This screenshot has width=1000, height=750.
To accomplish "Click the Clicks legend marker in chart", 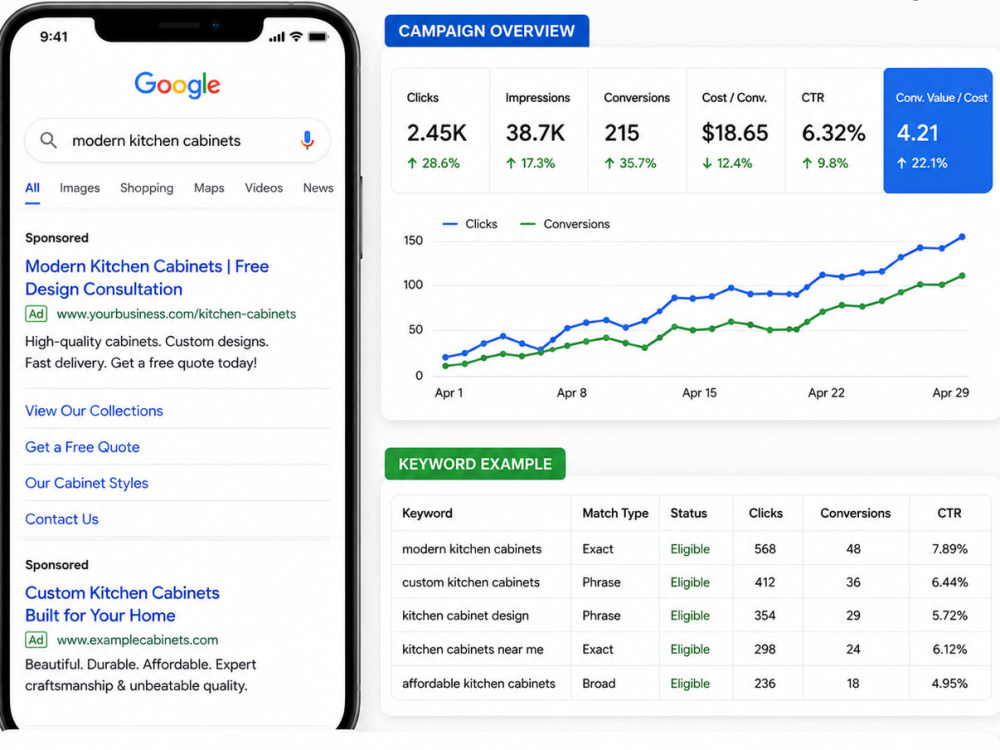I will (450, 224).
